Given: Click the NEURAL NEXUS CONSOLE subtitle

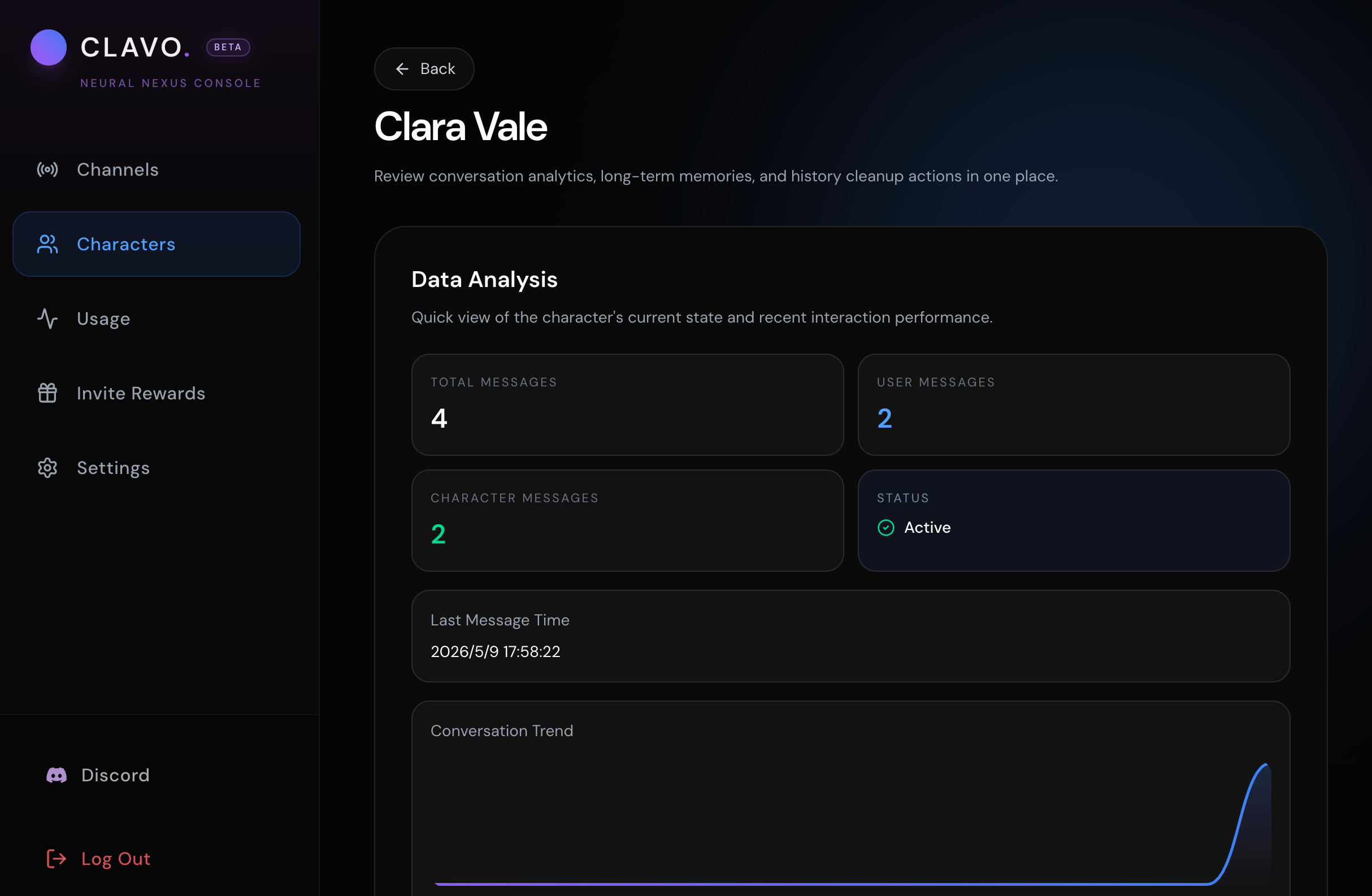Looking at the screenshot, I should tap(171, 83).
